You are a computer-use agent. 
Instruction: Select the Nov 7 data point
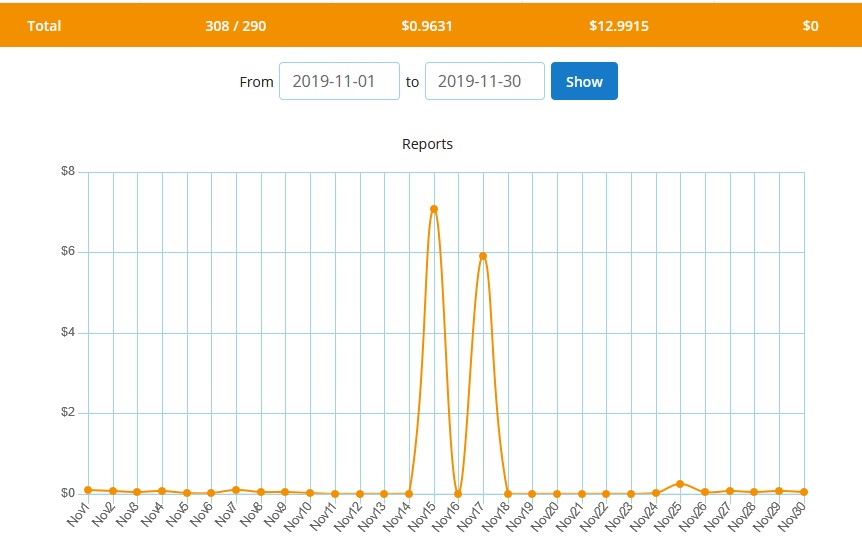tap(236, 490)
